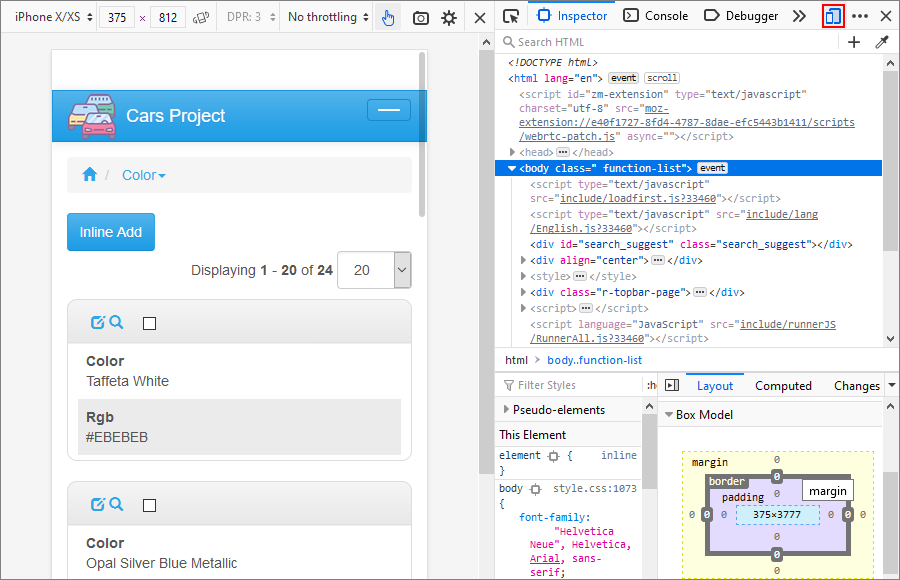Check the checkbox for Opal Silver Blue Metallic

151,505
